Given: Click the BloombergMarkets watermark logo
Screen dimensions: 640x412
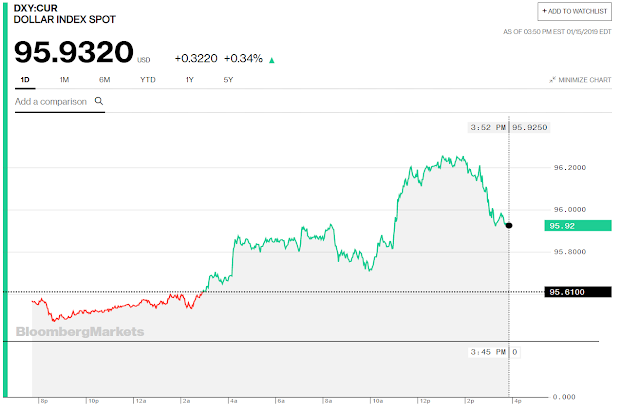Looking at the screenshot, I should click(x=80, y=332).
